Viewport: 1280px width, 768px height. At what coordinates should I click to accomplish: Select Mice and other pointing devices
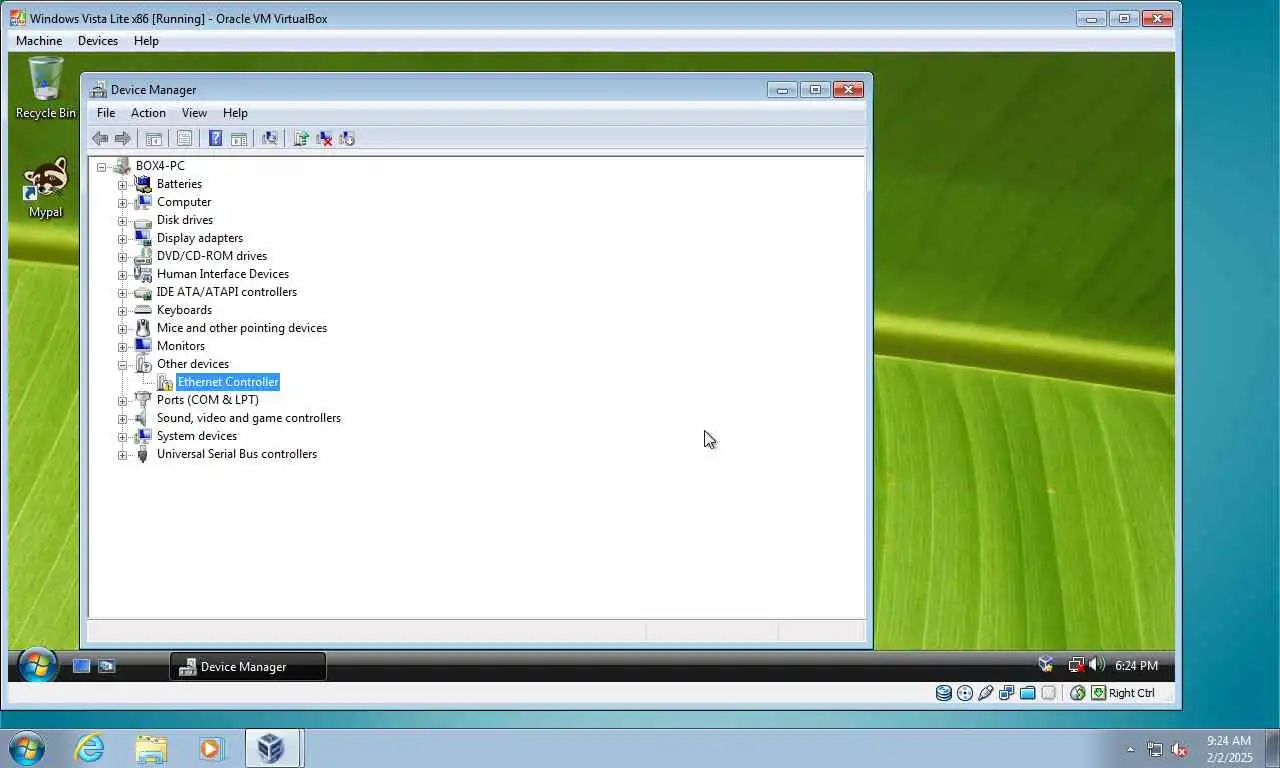tap(242, 328)
